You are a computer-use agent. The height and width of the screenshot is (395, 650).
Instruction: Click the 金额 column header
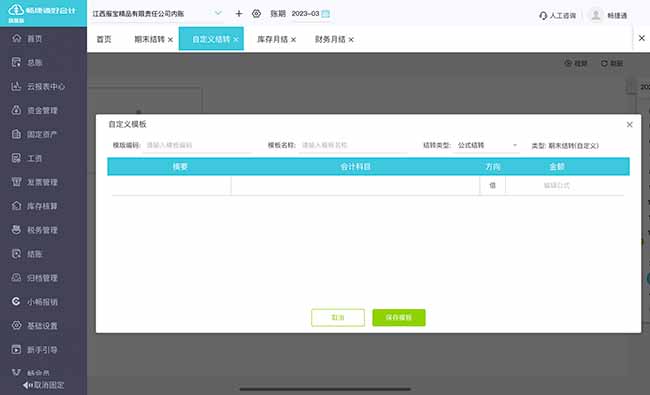click(557, 167)
